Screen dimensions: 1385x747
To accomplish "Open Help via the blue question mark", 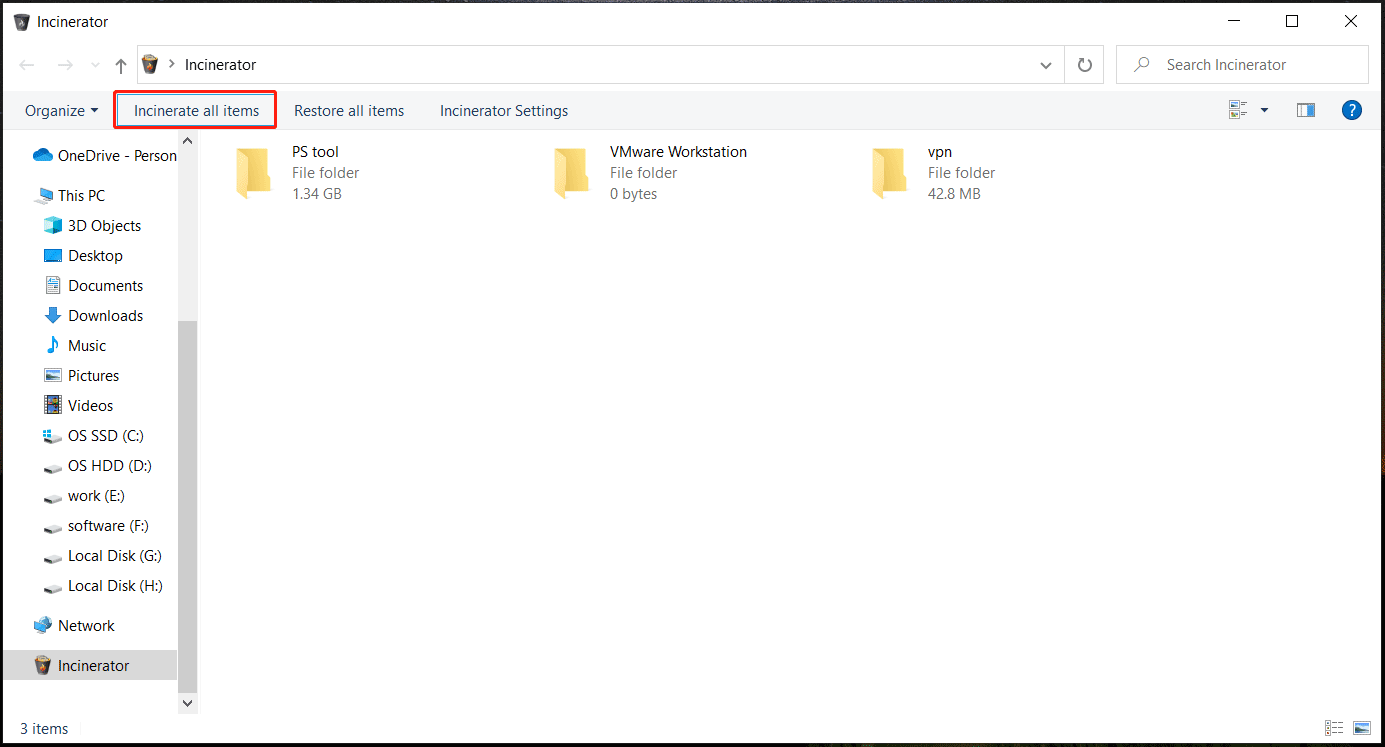I will click(1352, 111).
